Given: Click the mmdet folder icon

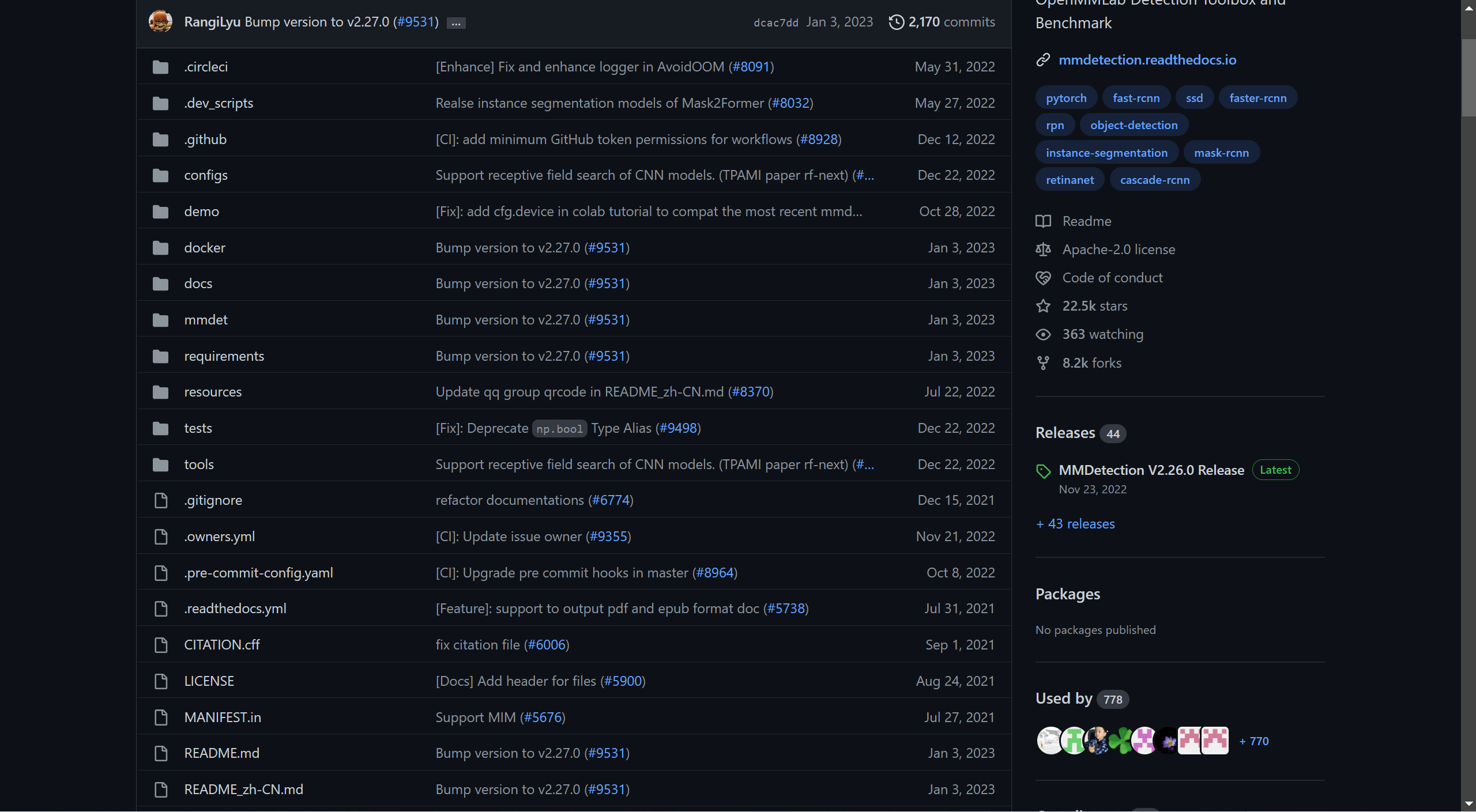Looking at the screenshot, I should click(x=161, y=320).
